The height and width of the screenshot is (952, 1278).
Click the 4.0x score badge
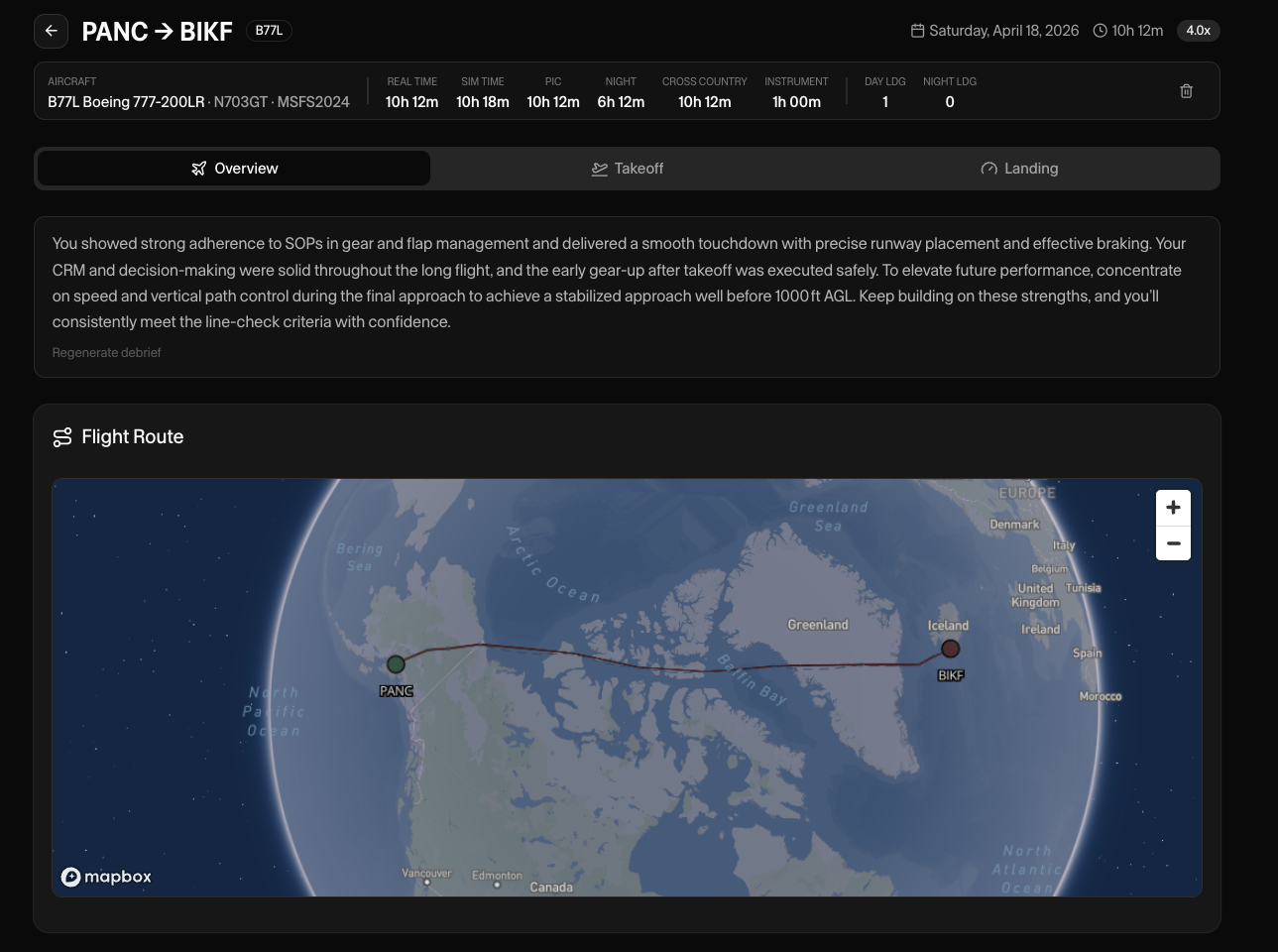pyautogui.click(x=1198, y=31)
